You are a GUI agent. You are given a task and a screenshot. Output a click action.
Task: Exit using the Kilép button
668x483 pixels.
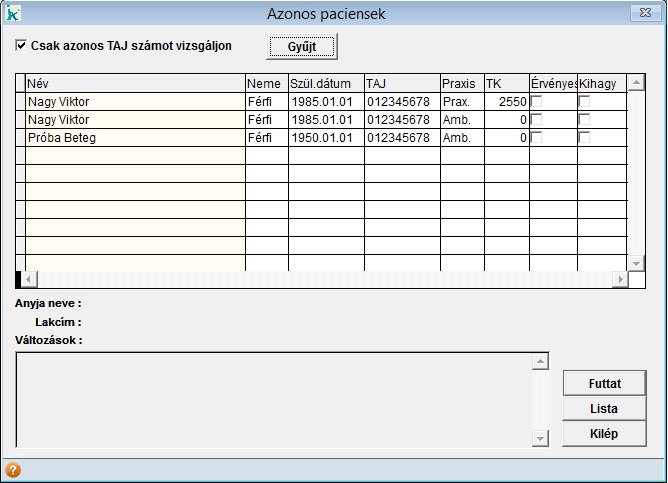point(604,434)
